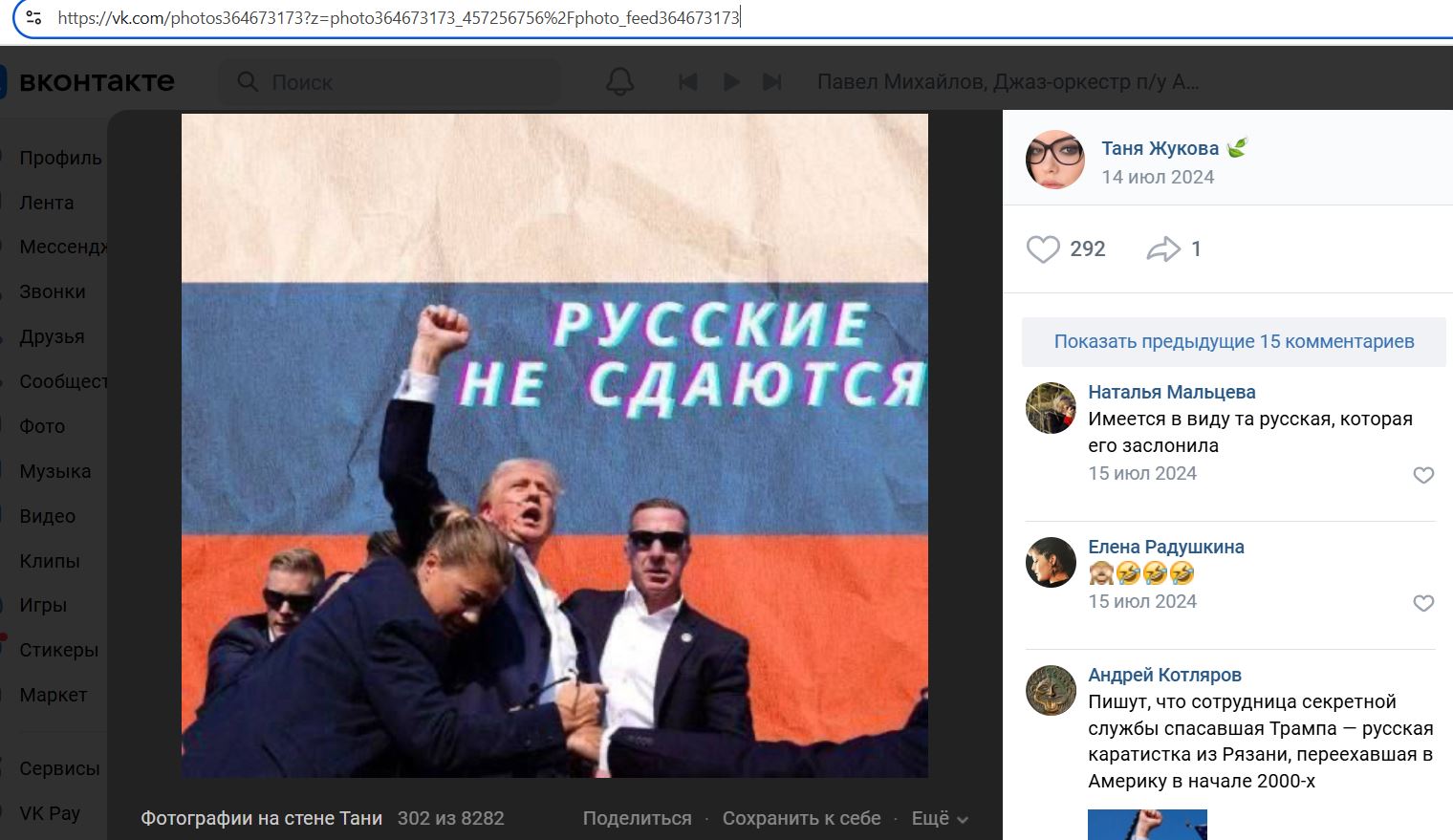Open the attached image thumbnail in comment
This screenshot has width=1453, height=840.
(x=1147, y=825)
